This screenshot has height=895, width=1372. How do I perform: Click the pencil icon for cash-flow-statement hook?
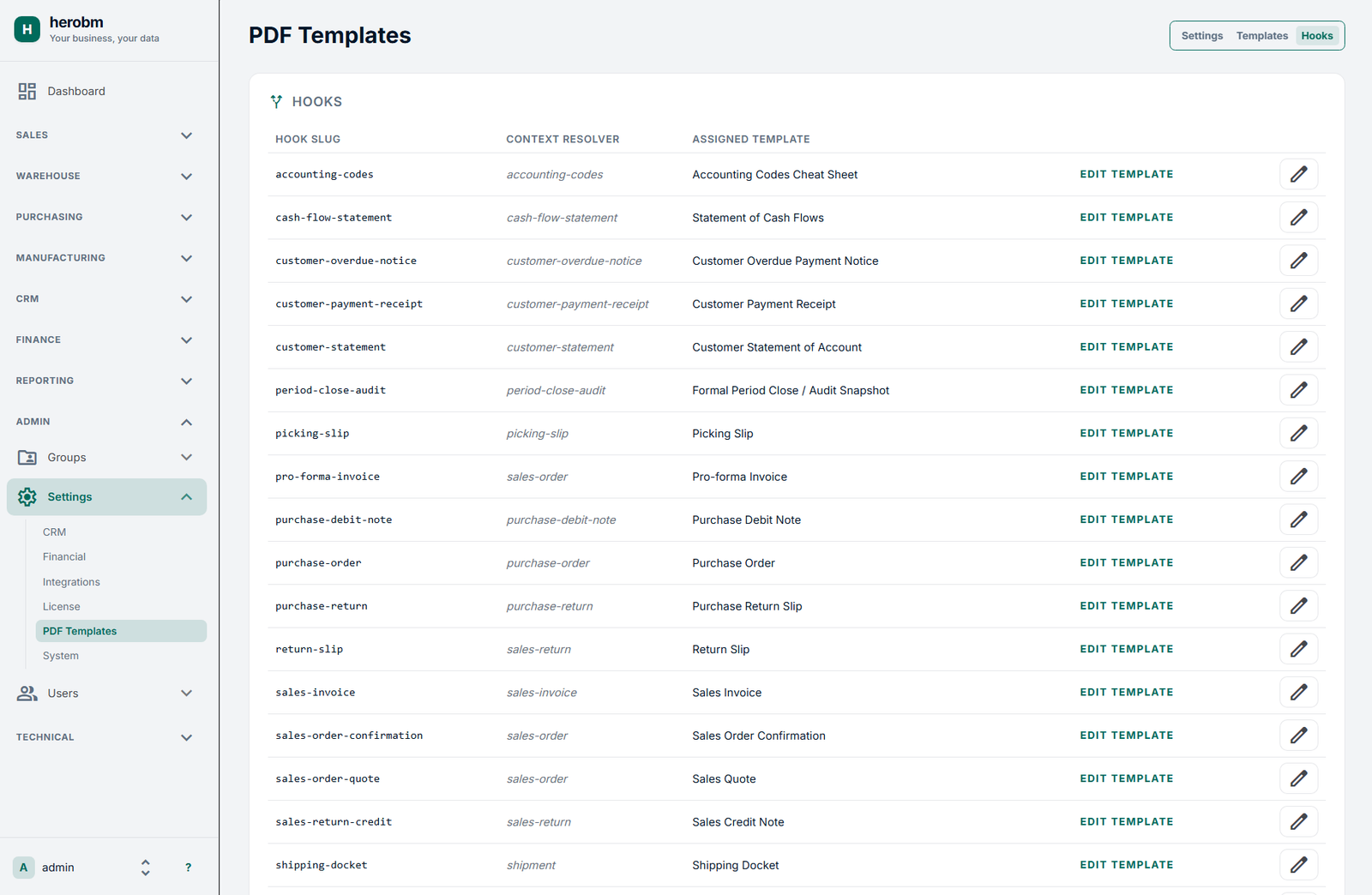(1298, 218)
